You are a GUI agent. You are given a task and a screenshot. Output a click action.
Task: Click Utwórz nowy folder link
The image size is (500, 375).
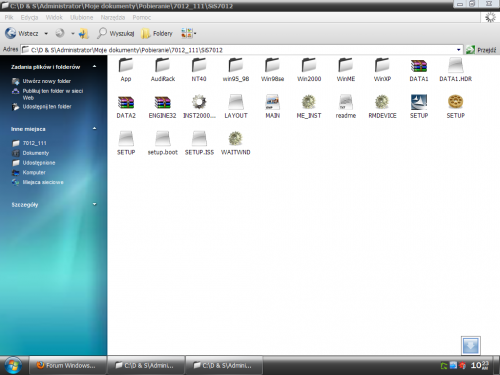47,81
